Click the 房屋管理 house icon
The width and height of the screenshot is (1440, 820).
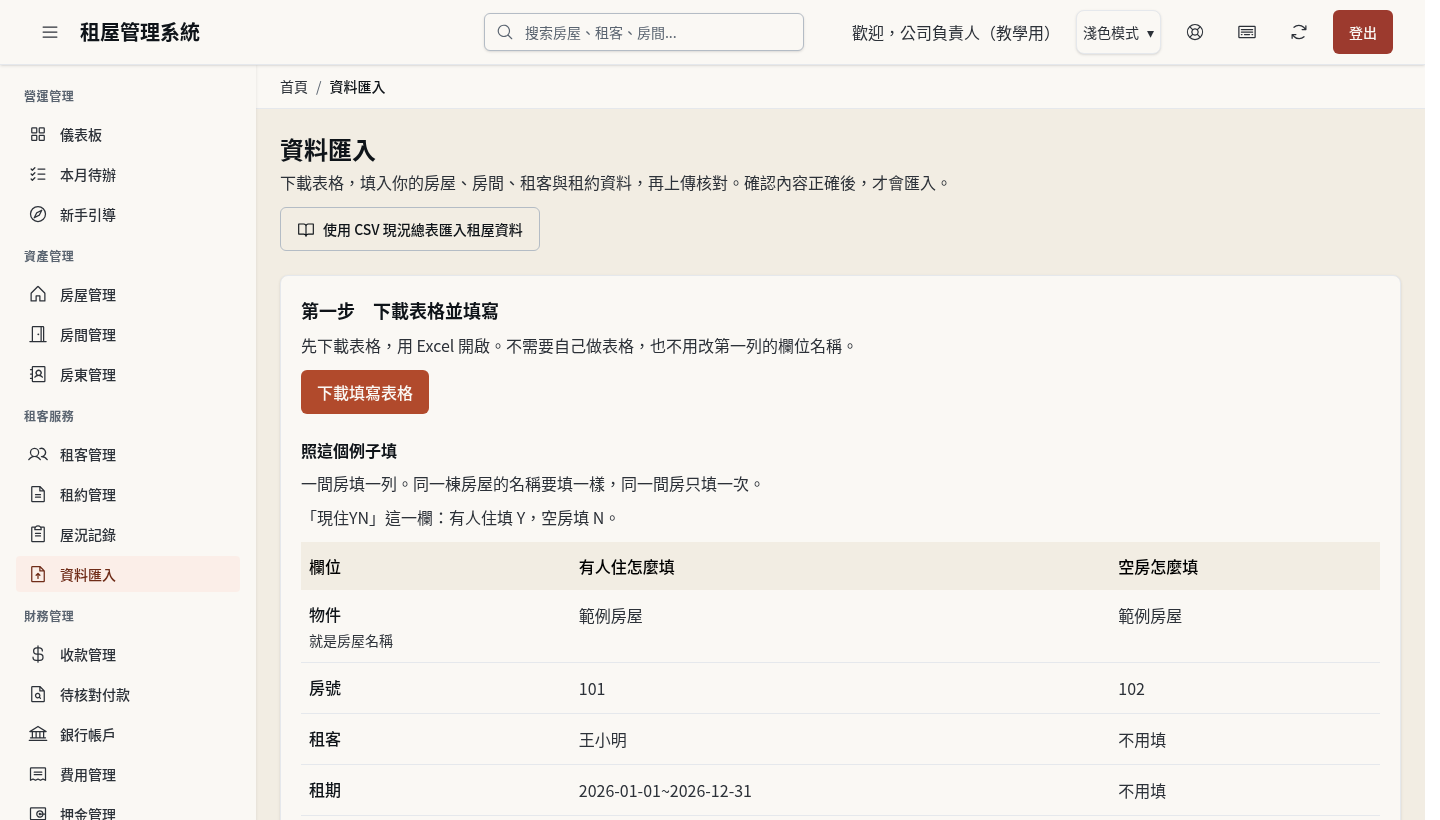(x=38, y=294)
